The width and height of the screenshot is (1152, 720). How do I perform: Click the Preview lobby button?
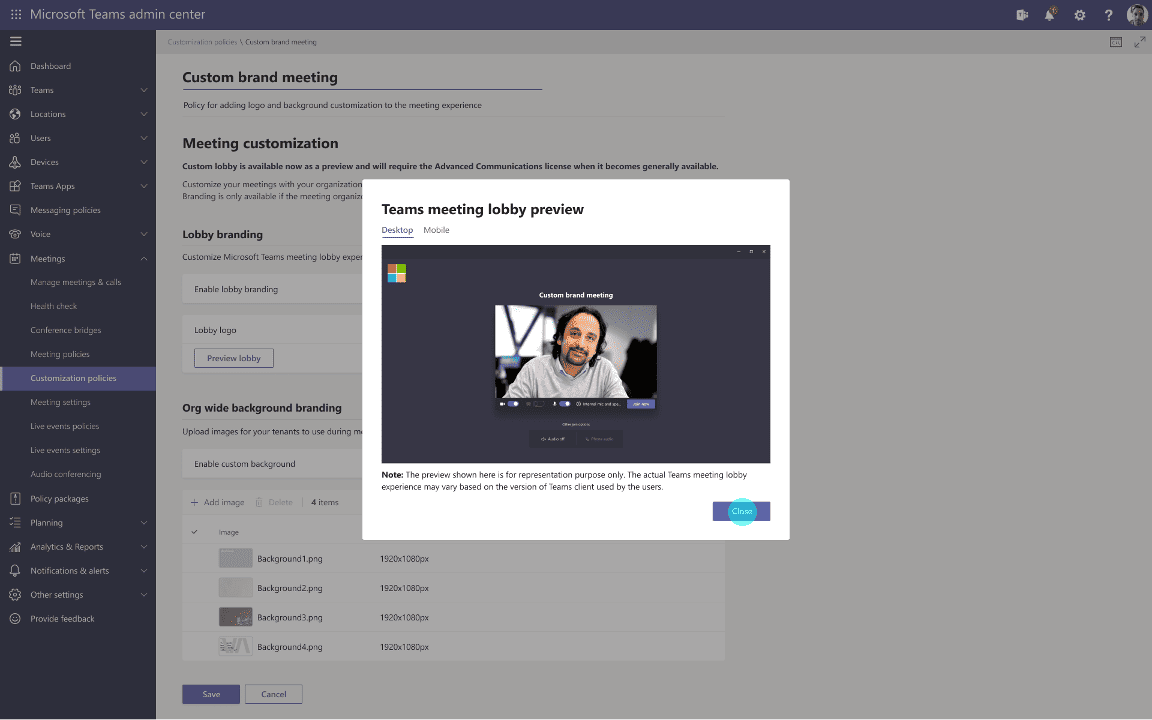[234, 358]
